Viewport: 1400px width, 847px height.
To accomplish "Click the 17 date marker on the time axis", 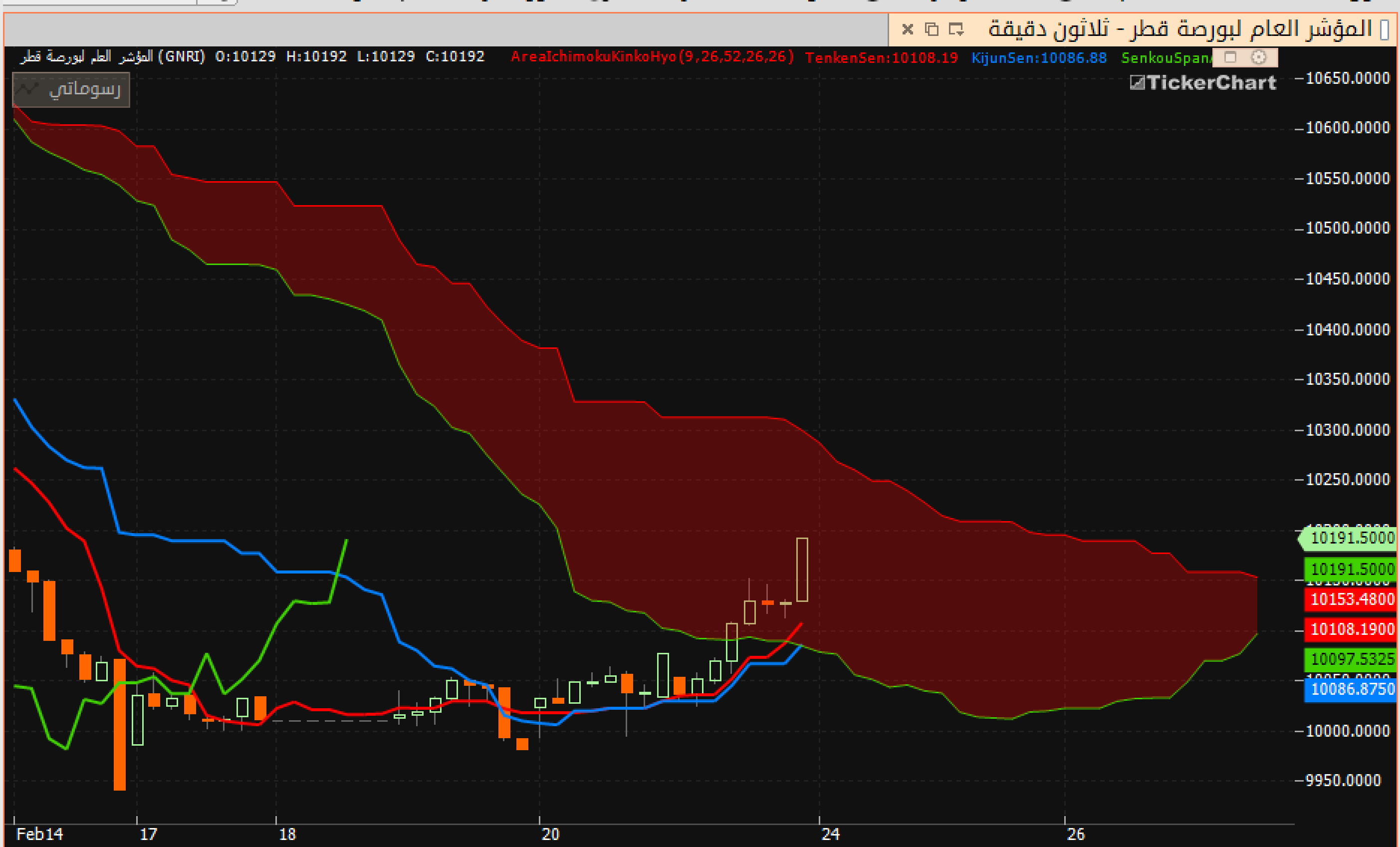I will 148,834.
